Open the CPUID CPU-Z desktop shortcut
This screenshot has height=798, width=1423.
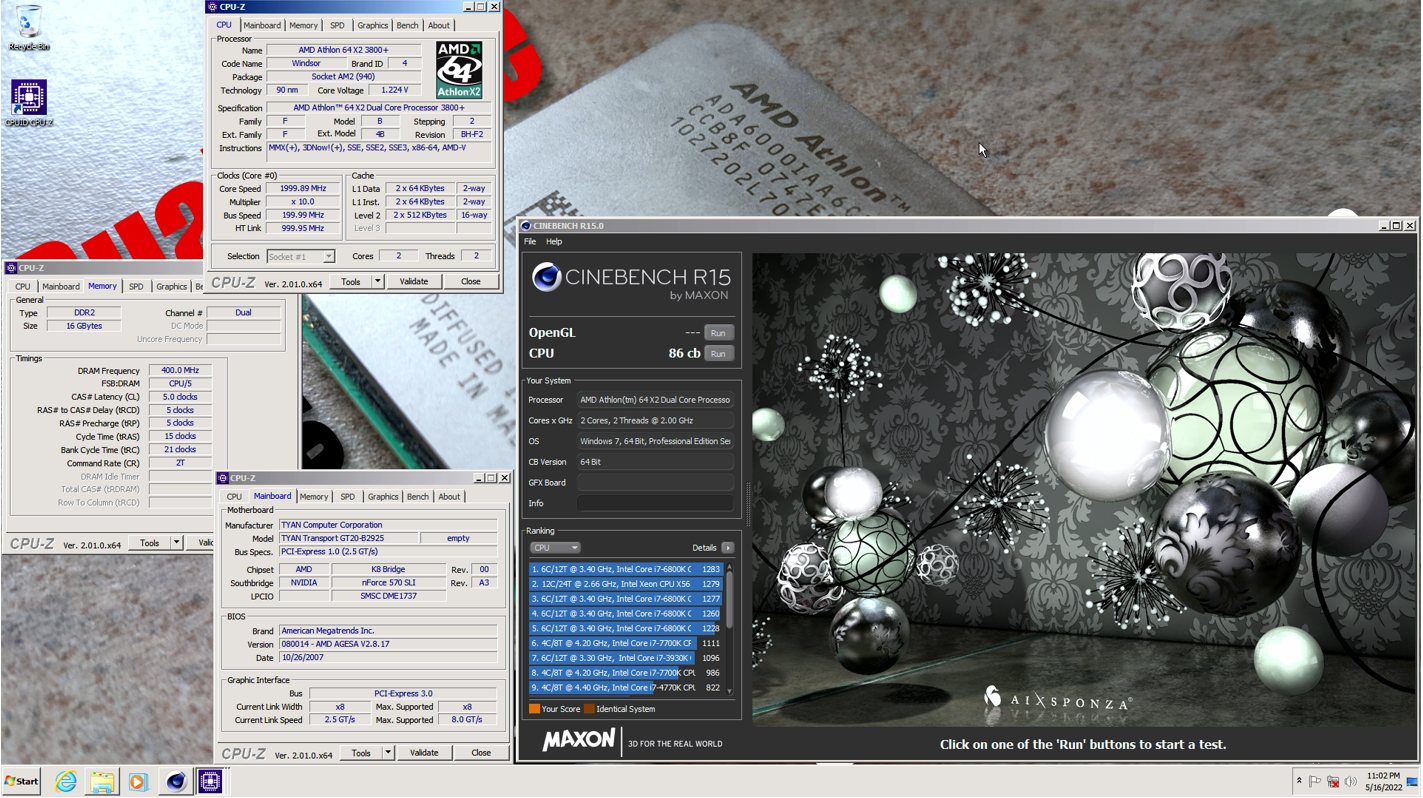click(28, 103)
